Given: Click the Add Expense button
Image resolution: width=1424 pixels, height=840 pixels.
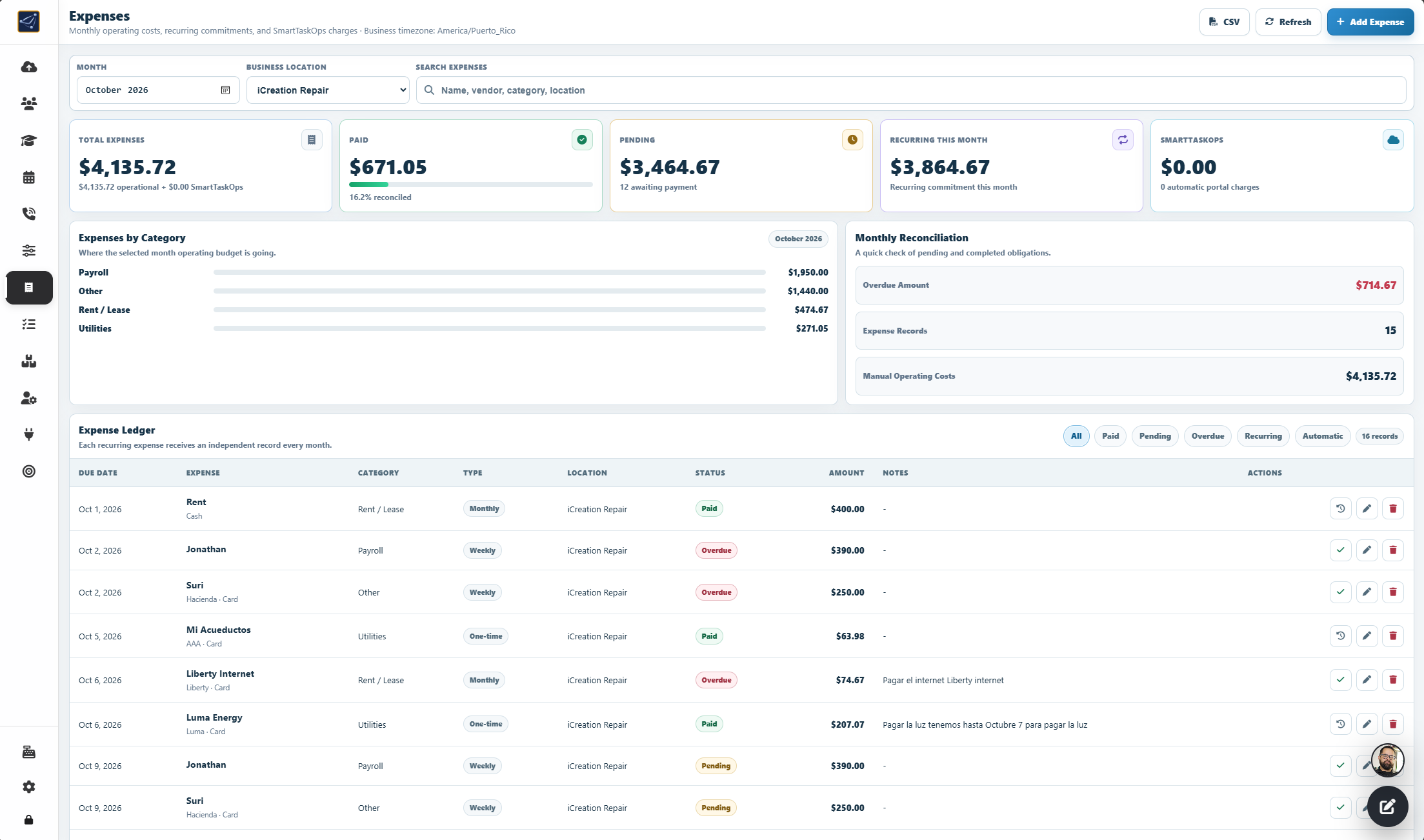Looking at the screenshot, I should point(1370,22).
